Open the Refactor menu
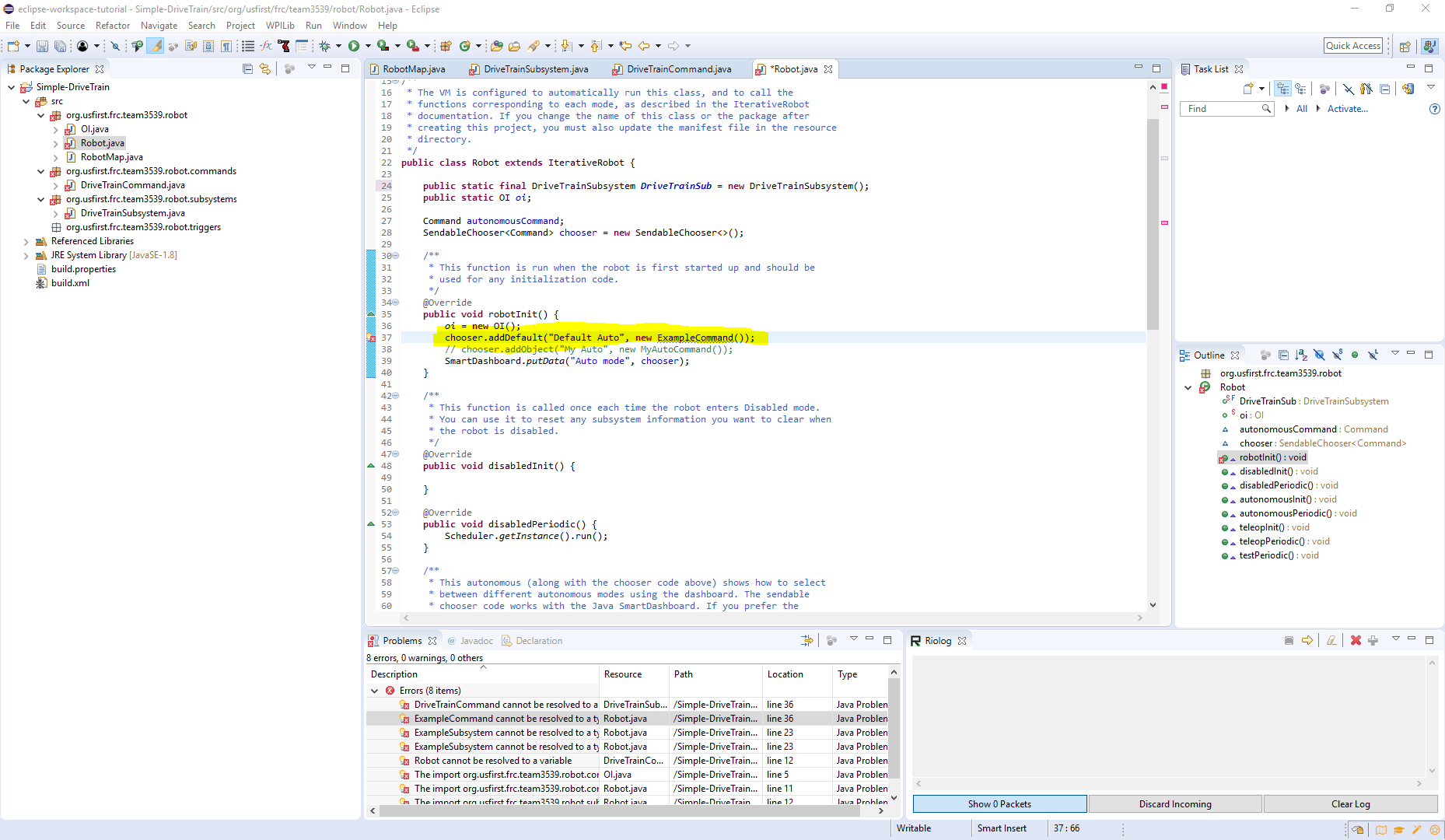 point(113,25)
